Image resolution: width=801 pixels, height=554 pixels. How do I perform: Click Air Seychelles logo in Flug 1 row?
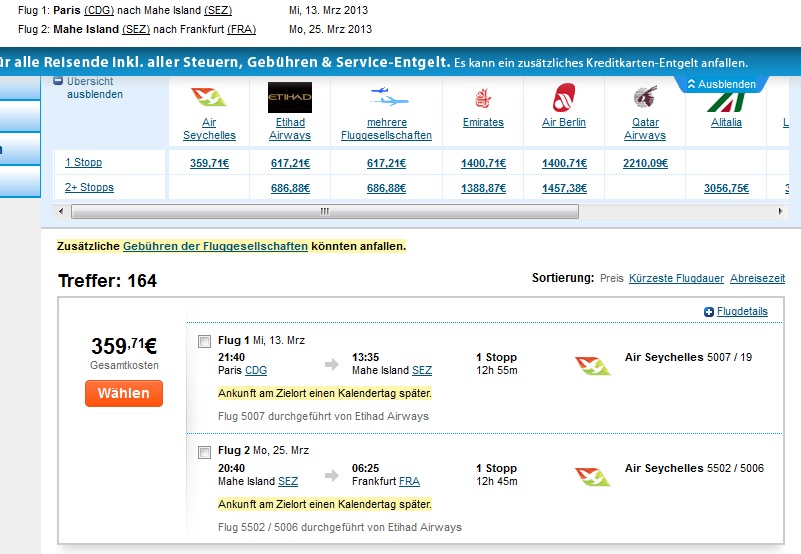point(592,365)
